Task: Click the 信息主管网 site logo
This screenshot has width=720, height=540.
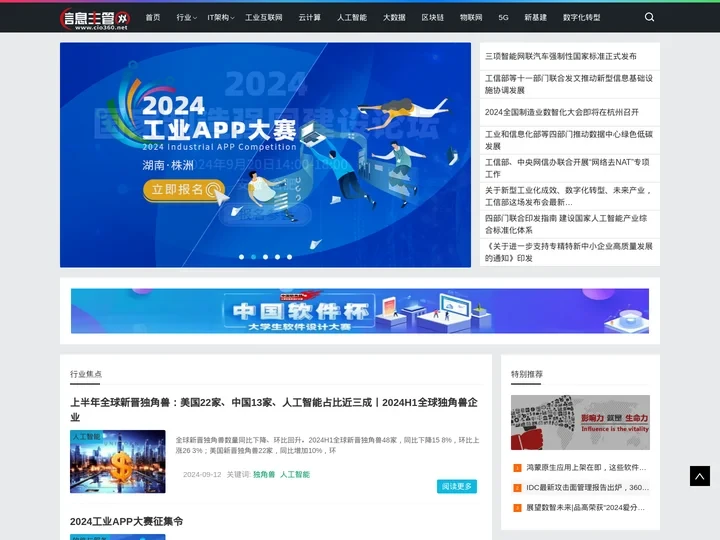Action: click(x=95, y=19)
